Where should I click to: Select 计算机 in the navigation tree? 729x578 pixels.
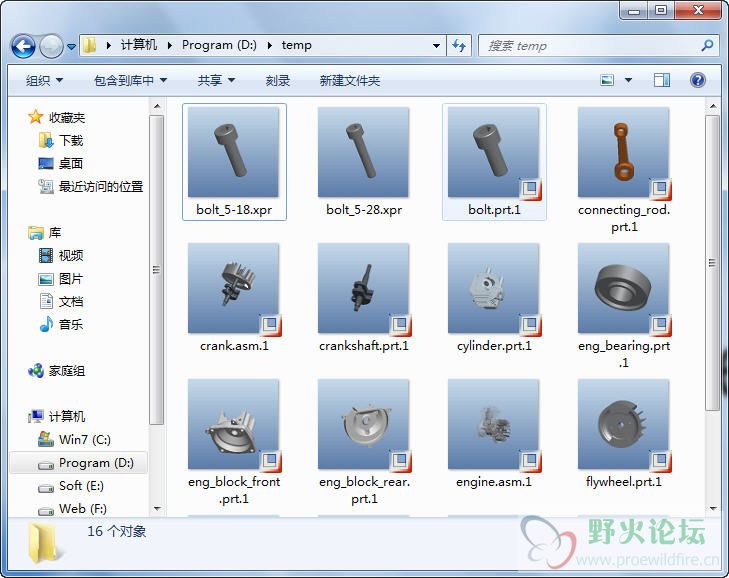pos(66,416)
